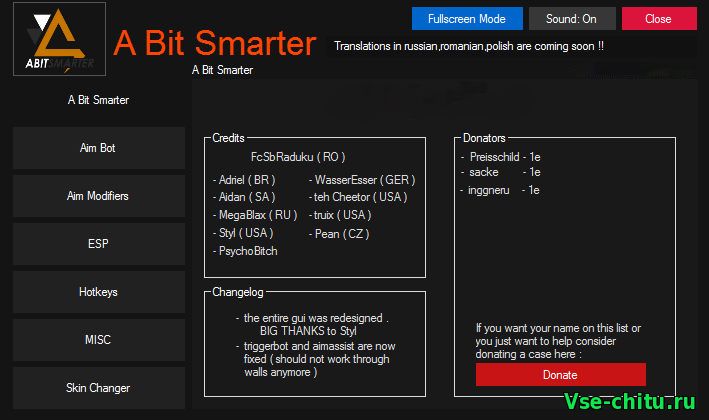Screen dimensions: 709x420
Task: Select the sidebar heading A Bit Smarter
Action: pos(98,100)
